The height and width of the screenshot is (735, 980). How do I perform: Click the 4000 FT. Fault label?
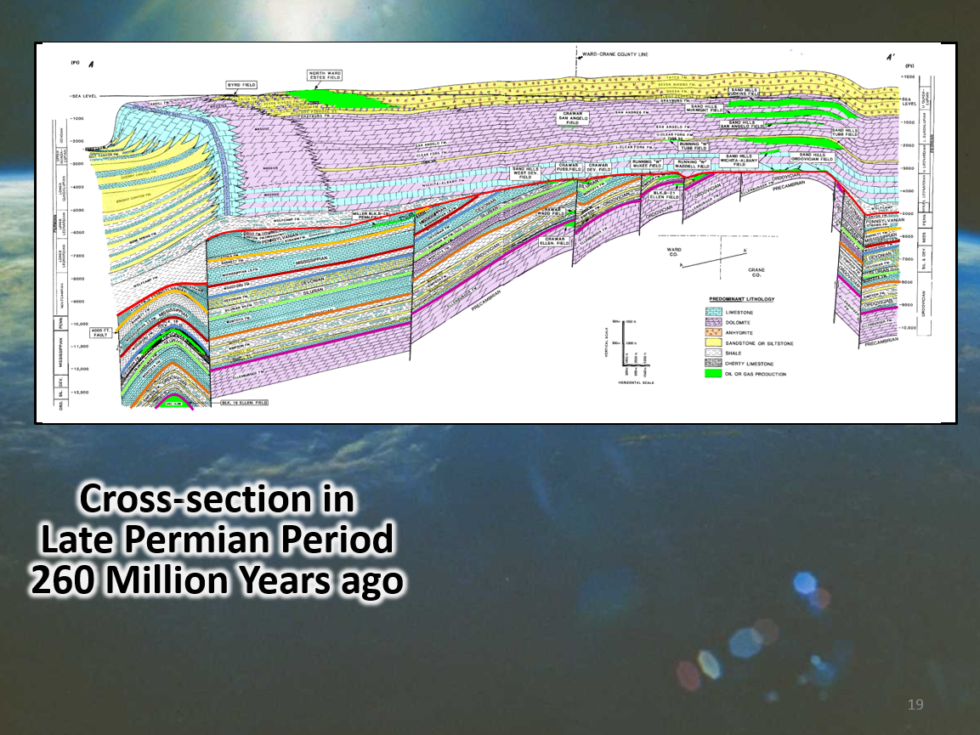point(100,332)
